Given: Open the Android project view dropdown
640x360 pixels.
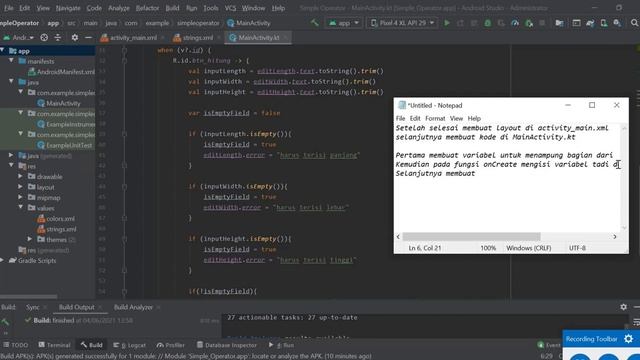Looking at the screenshot, I should pos(18,38).
